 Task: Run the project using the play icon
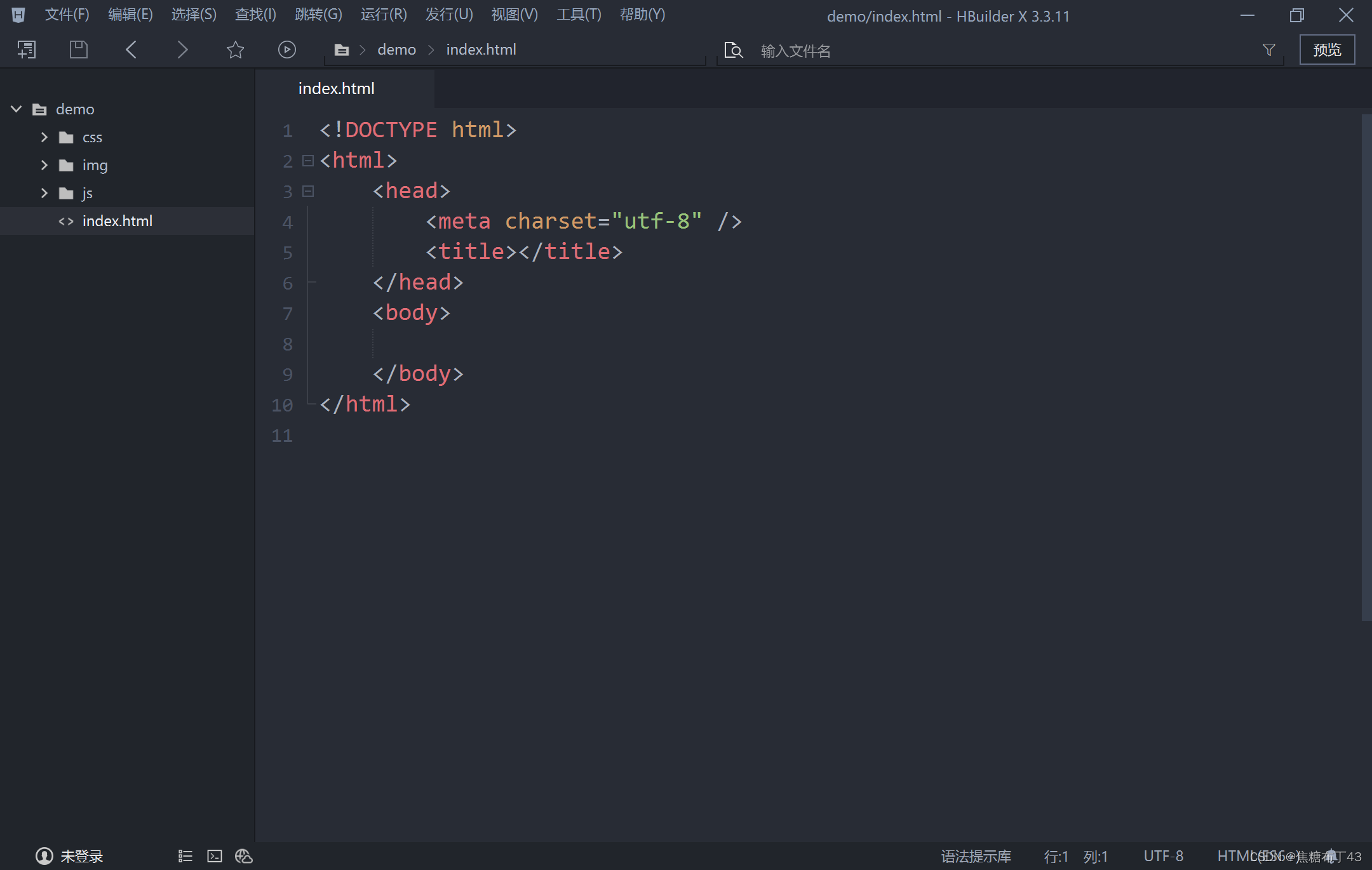coord(286,49)
